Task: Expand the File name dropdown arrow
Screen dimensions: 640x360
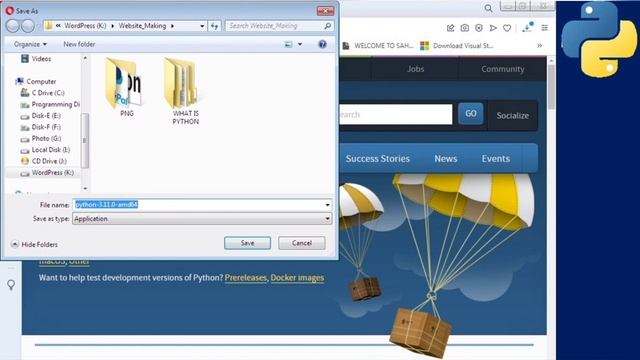Action: 327,205
